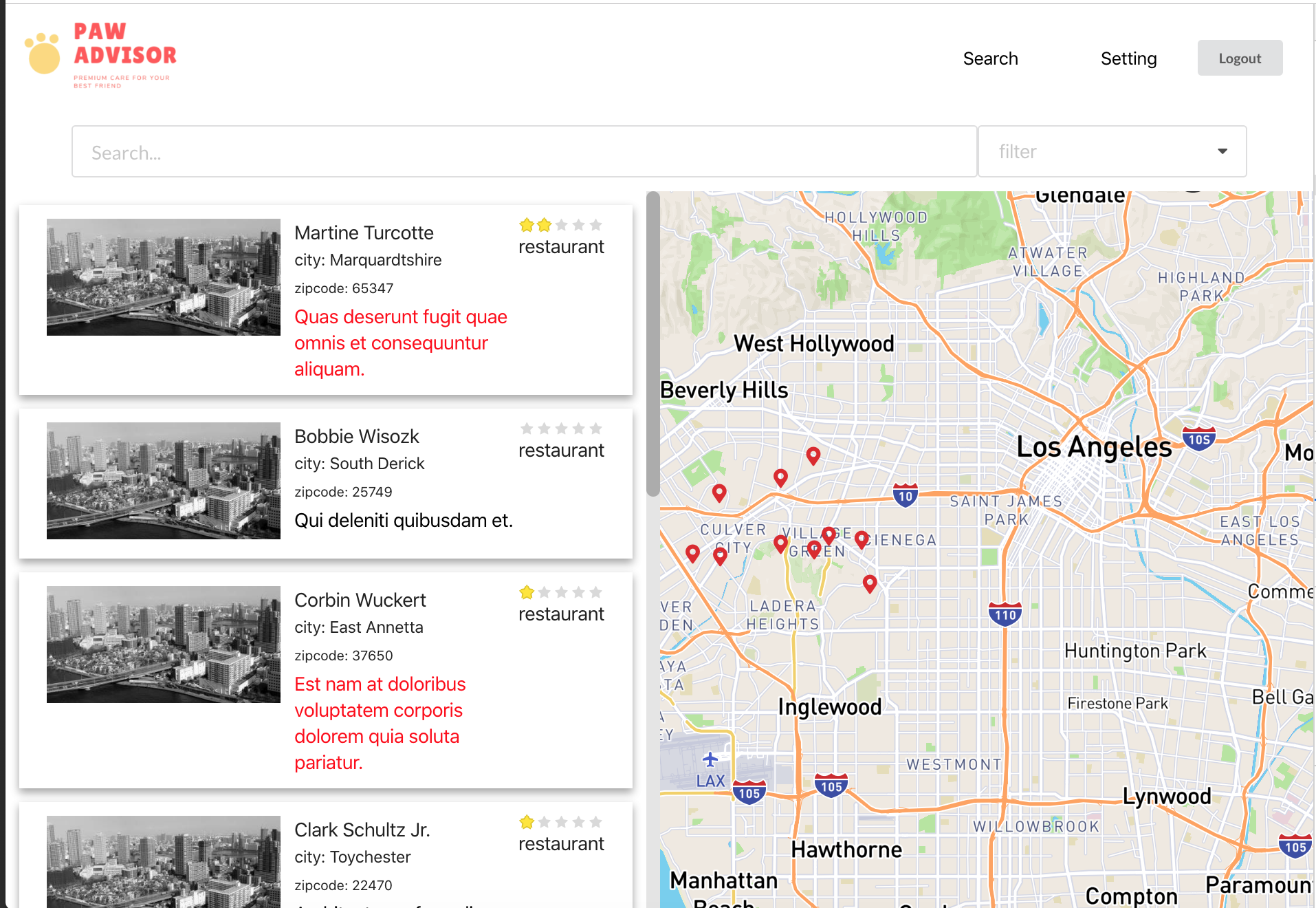This screenshot has height=908, width=1316.
Task: Click the red map pin left of the I-10 shield
Action: click(780, 477)
